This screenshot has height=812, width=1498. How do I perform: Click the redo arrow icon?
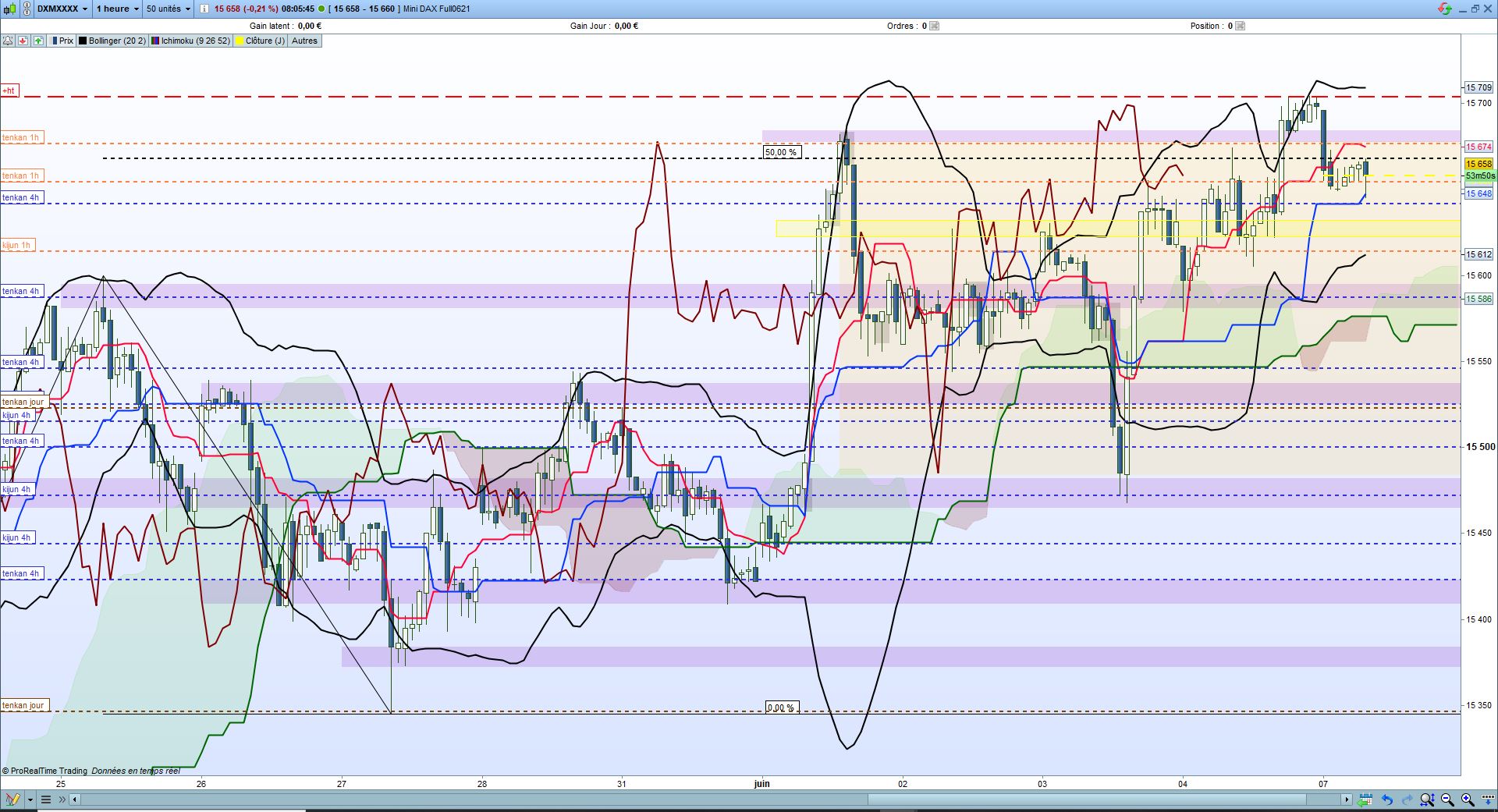point(1407,800)
